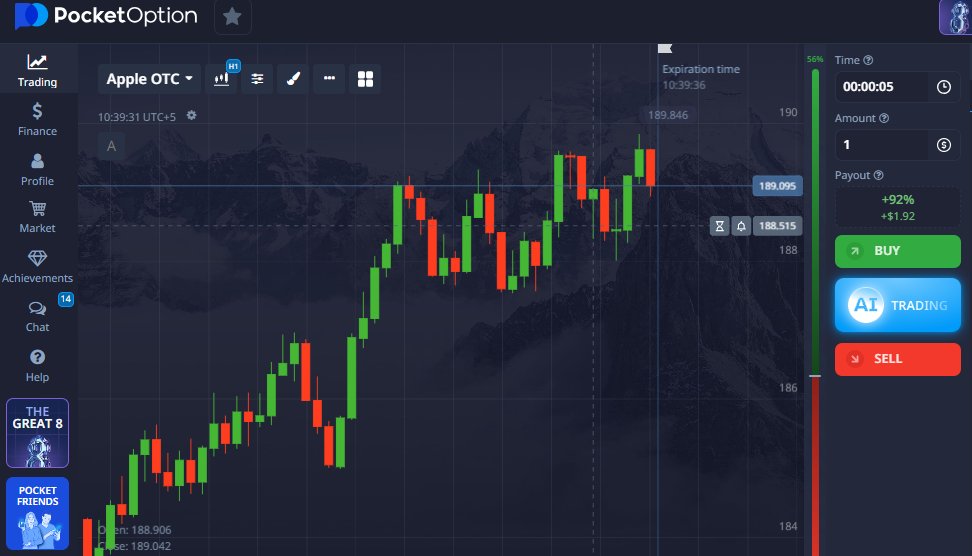Open the Time help question mark
Screen dimensions: 972x556
(868, 60)
